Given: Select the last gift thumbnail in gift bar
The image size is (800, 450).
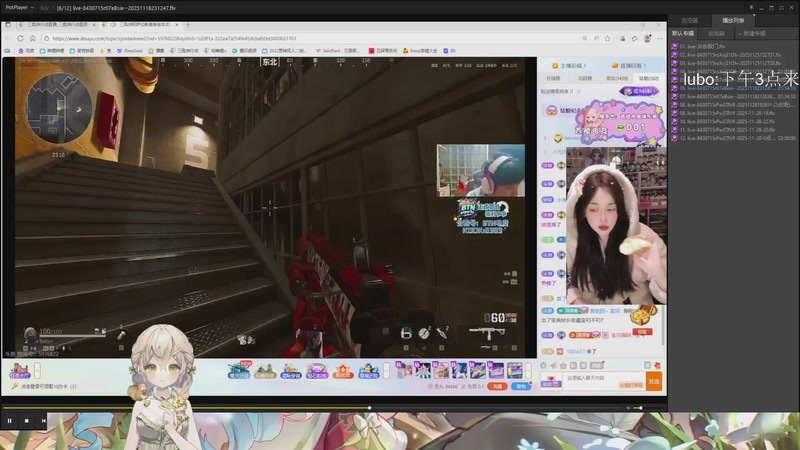Looking at the screenshot, I should 514,370.
